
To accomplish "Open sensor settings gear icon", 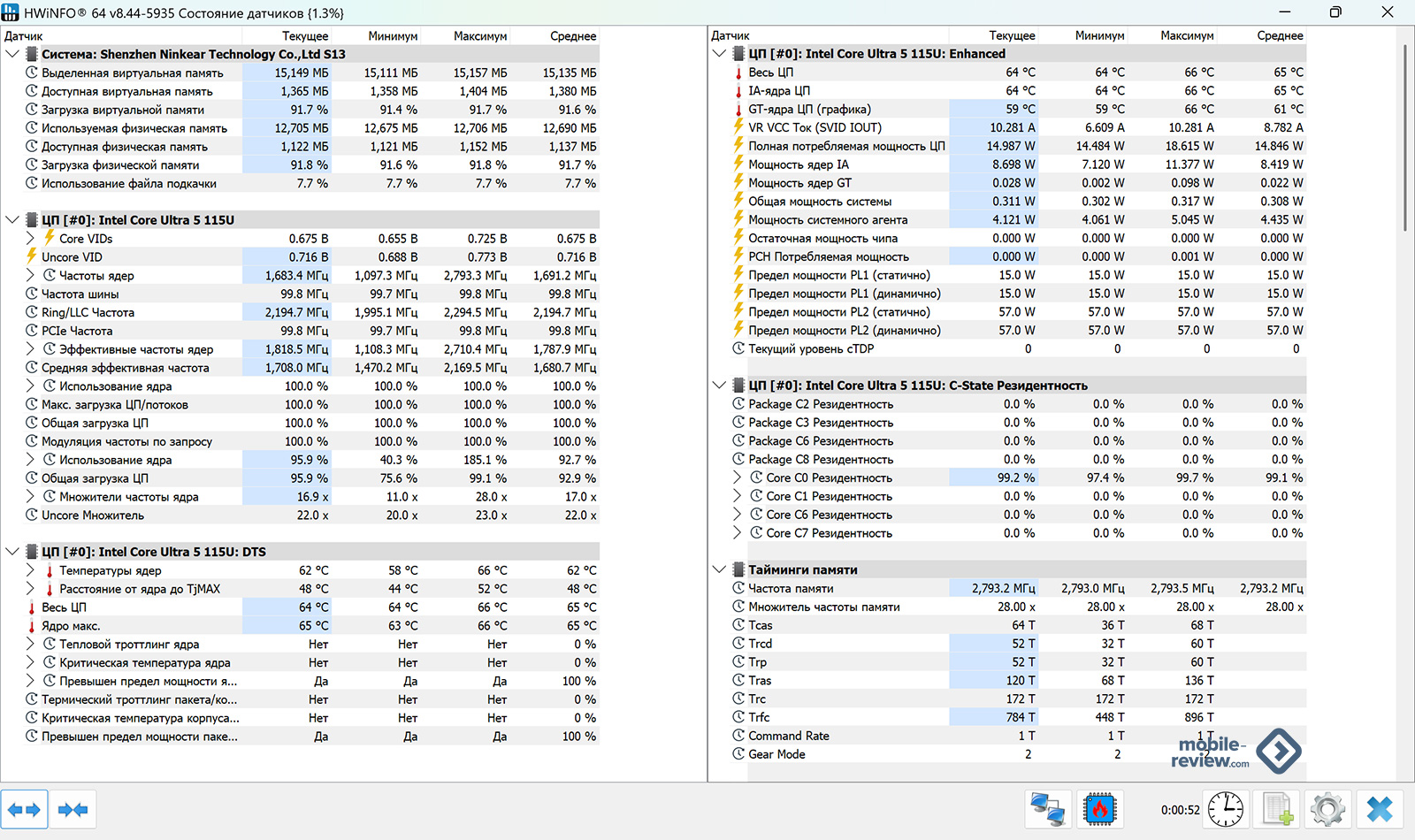I will coord(1327,809).
